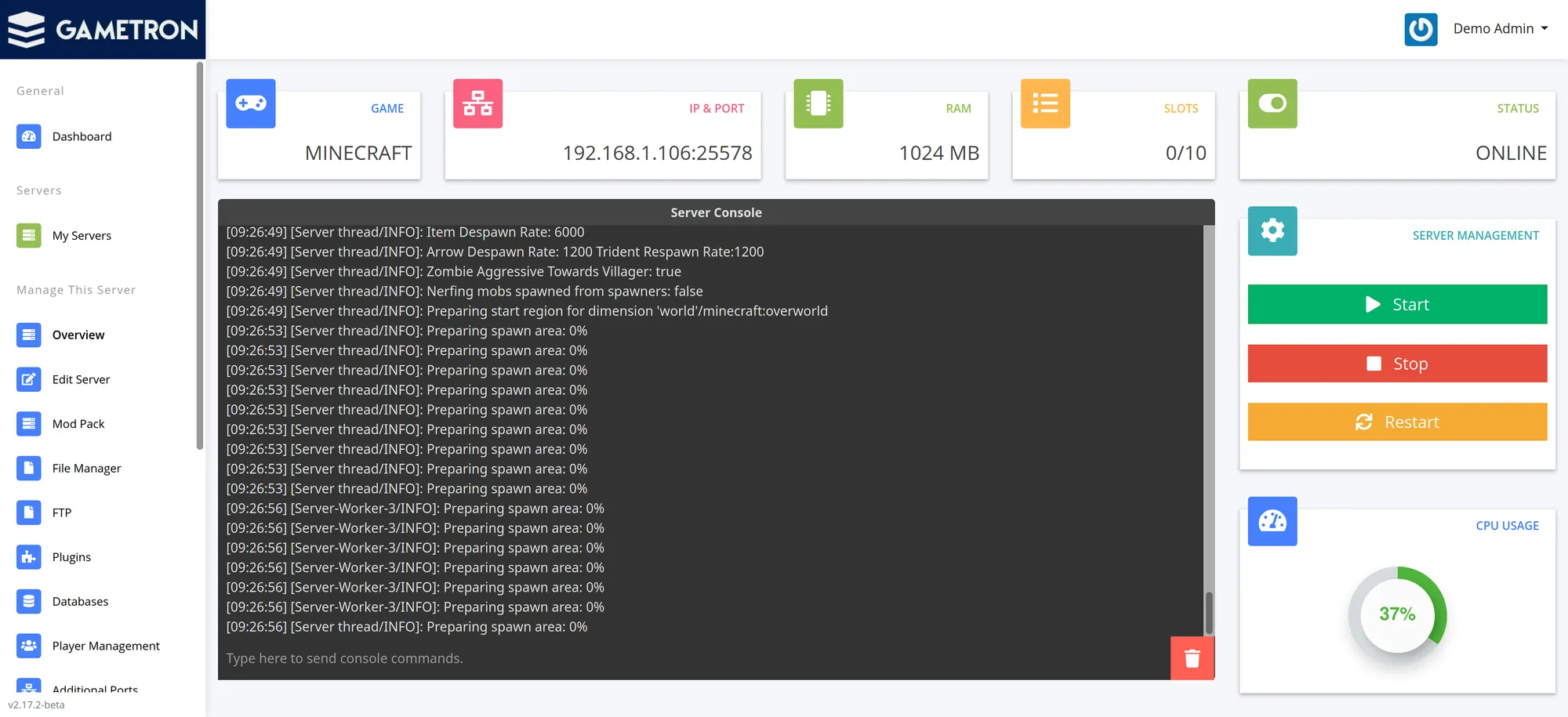
Task: Click the blue gamepad Game icon
Action: click(251, 103)
